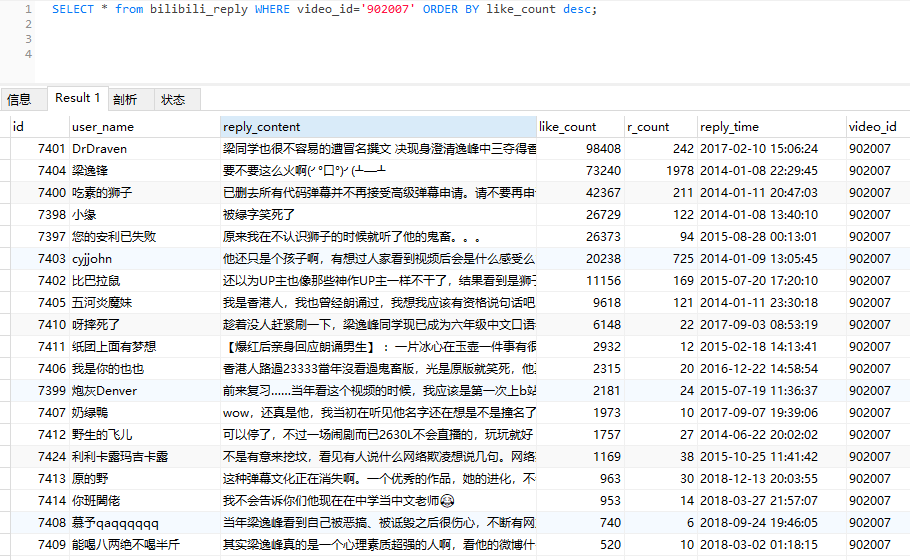
Task: Select user_name cell 你班闇佬
Action: coord(145,501)
